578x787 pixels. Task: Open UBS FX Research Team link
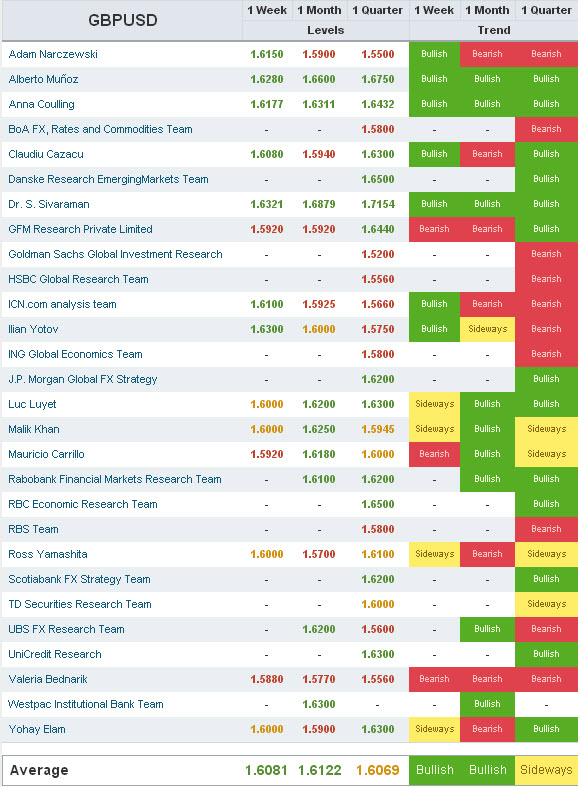pos(66,629)
